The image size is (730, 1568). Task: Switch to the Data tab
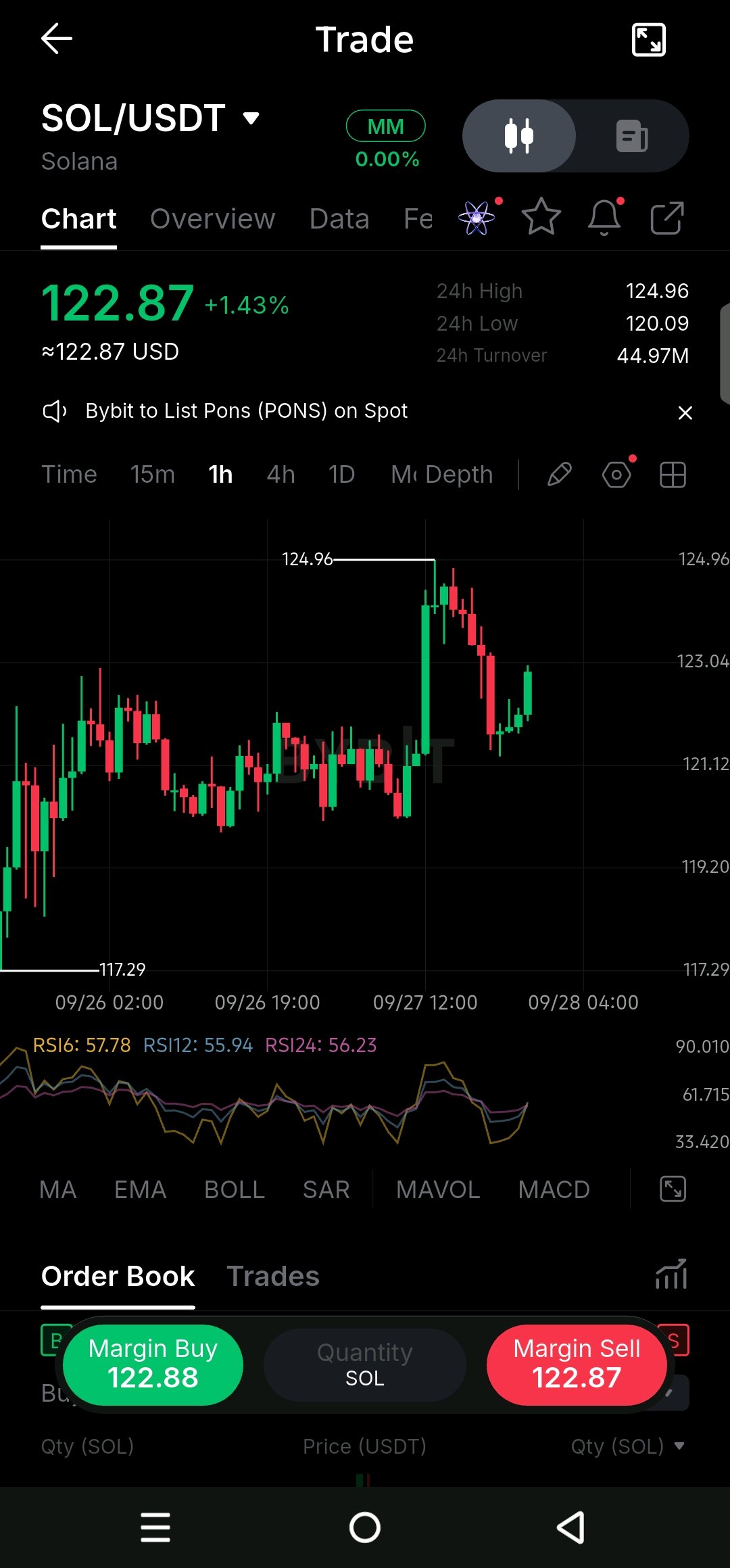click(339, 219)
